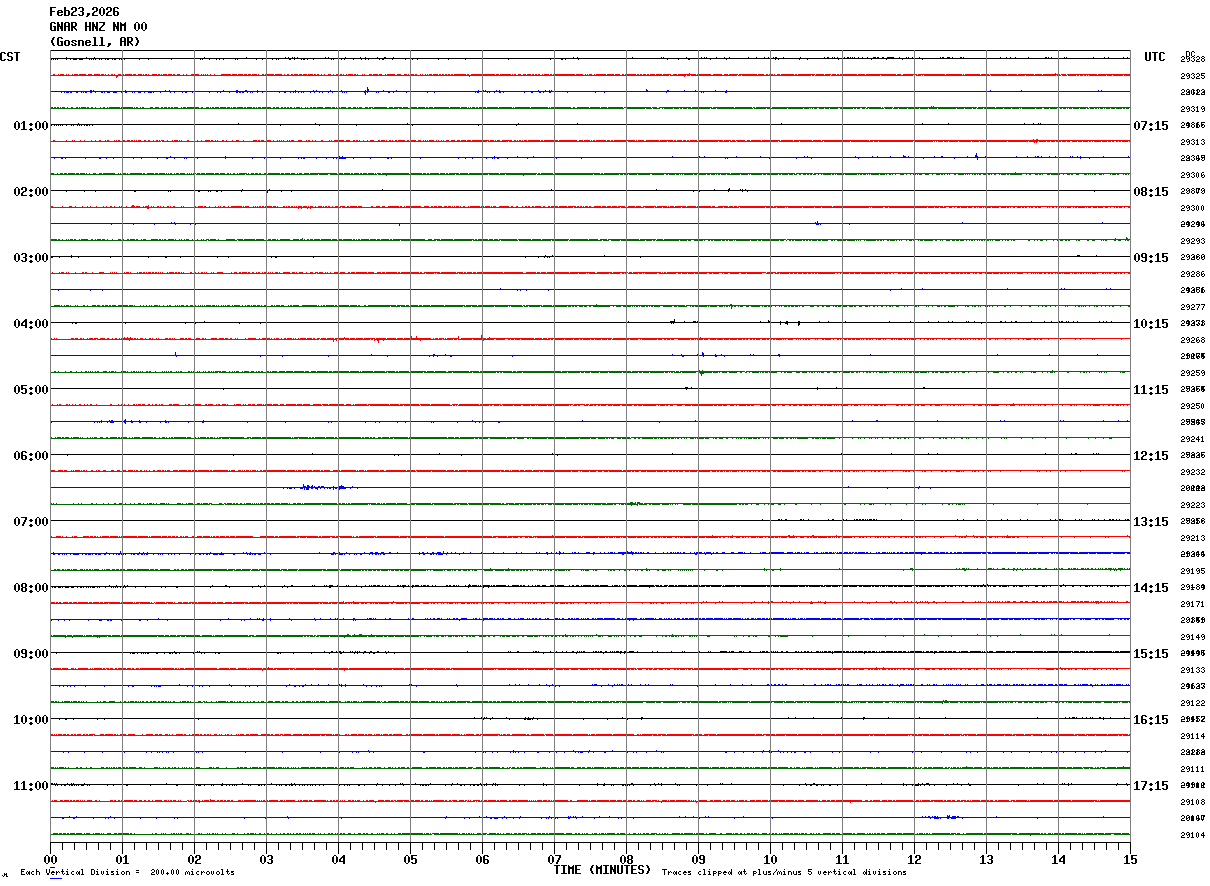Click the 15:15 UTC row label
The image size is (1210, 886).
click(1150, 653)
